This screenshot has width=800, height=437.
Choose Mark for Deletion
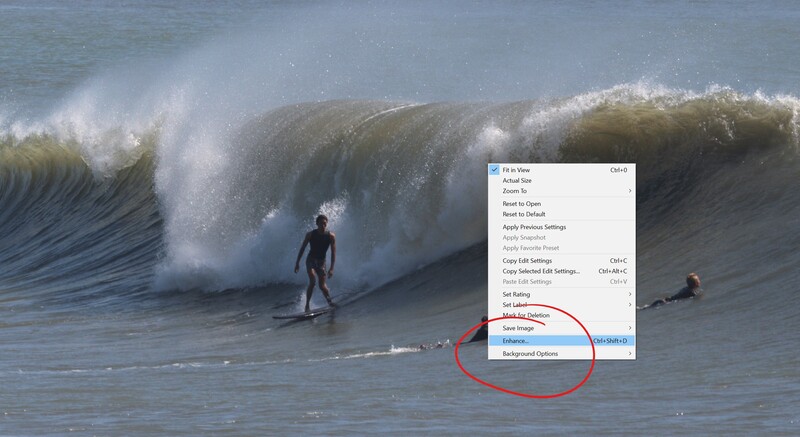click(562, 315)
